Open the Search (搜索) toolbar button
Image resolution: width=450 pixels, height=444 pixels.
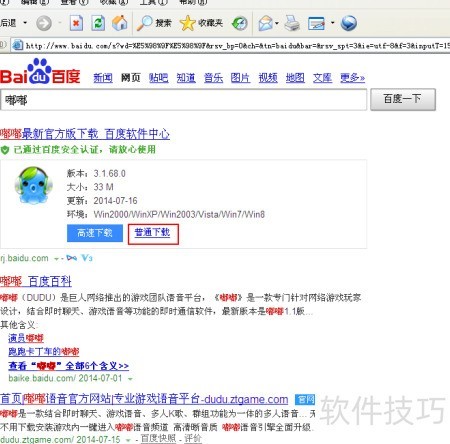point(154,23)
